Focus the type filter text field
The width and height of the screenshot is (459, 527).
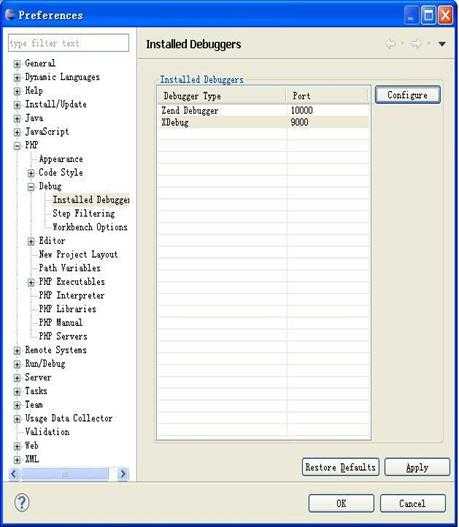(x=68, y=43)
